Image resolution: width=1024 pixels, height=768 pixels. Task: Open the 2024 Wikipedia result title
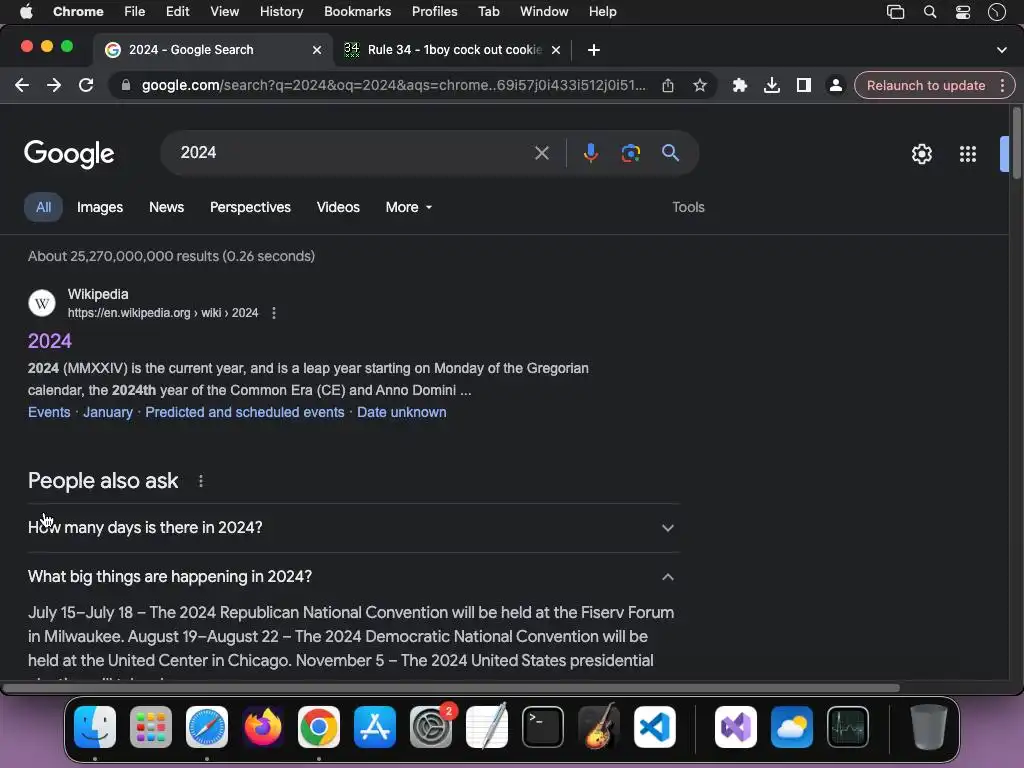(x=50, y=341)
